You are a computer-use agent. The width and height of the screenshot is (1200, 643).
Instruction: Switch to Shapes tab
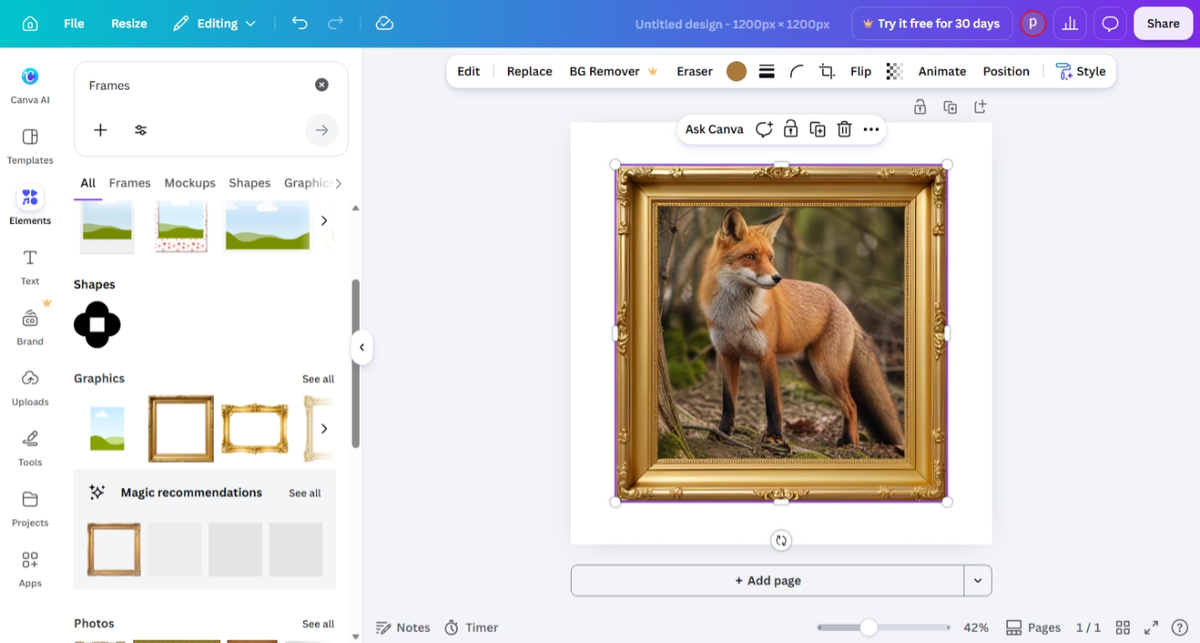tap(249, 183)
